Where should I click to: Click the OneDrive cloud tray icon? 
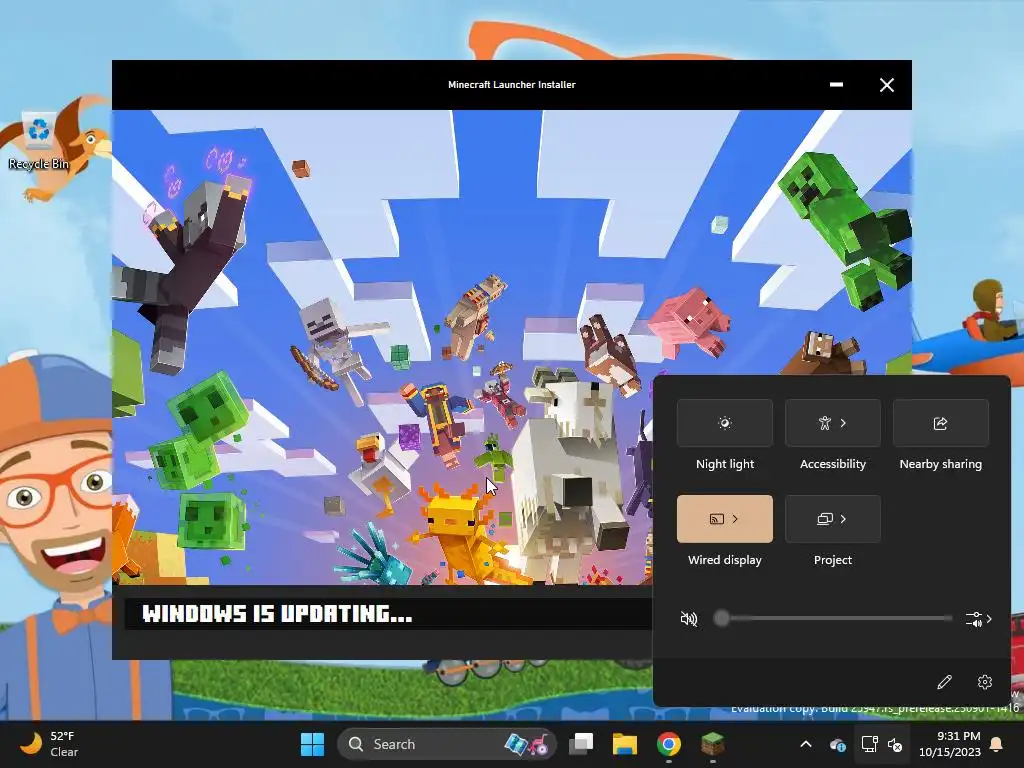(x=838, y=744)
